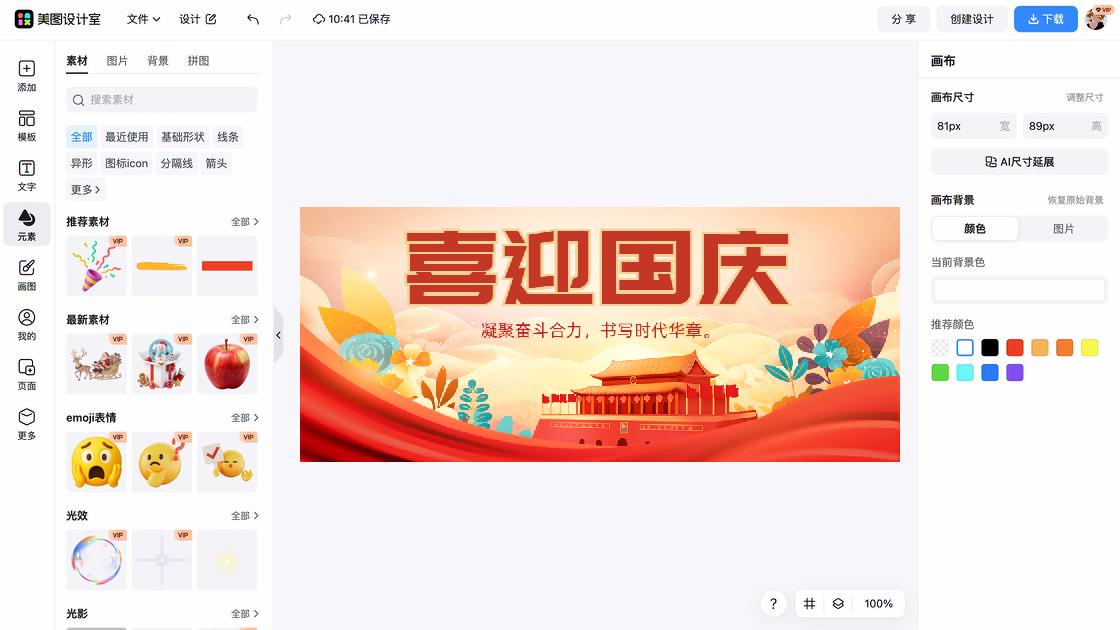Open the 添加 (Add) sidebar tool
This screenshot has width=1120, height=630.
[x=26, y=76]
